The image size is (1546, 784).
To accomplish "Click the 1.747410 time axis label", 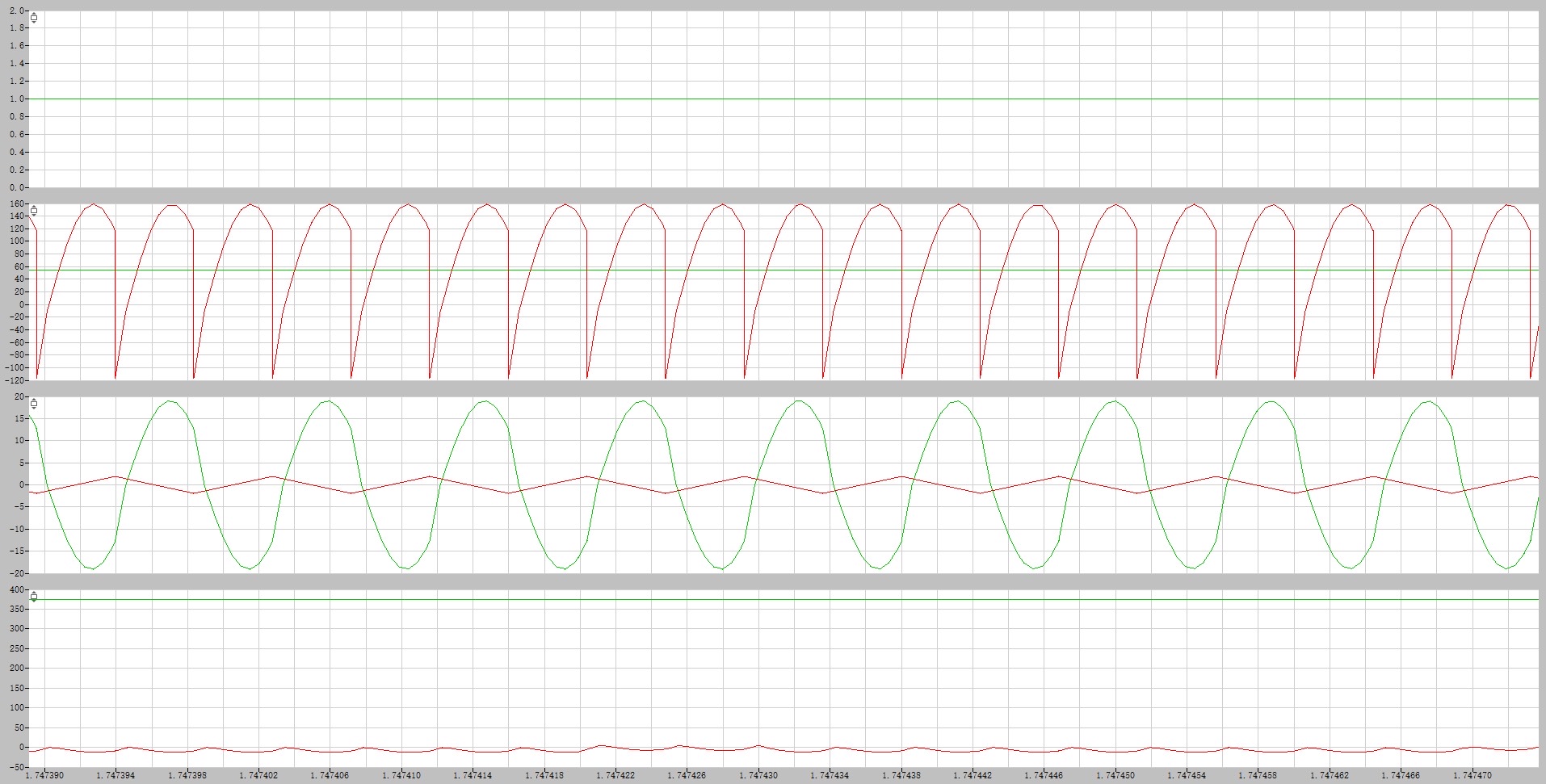I will (x=401, y=776).
